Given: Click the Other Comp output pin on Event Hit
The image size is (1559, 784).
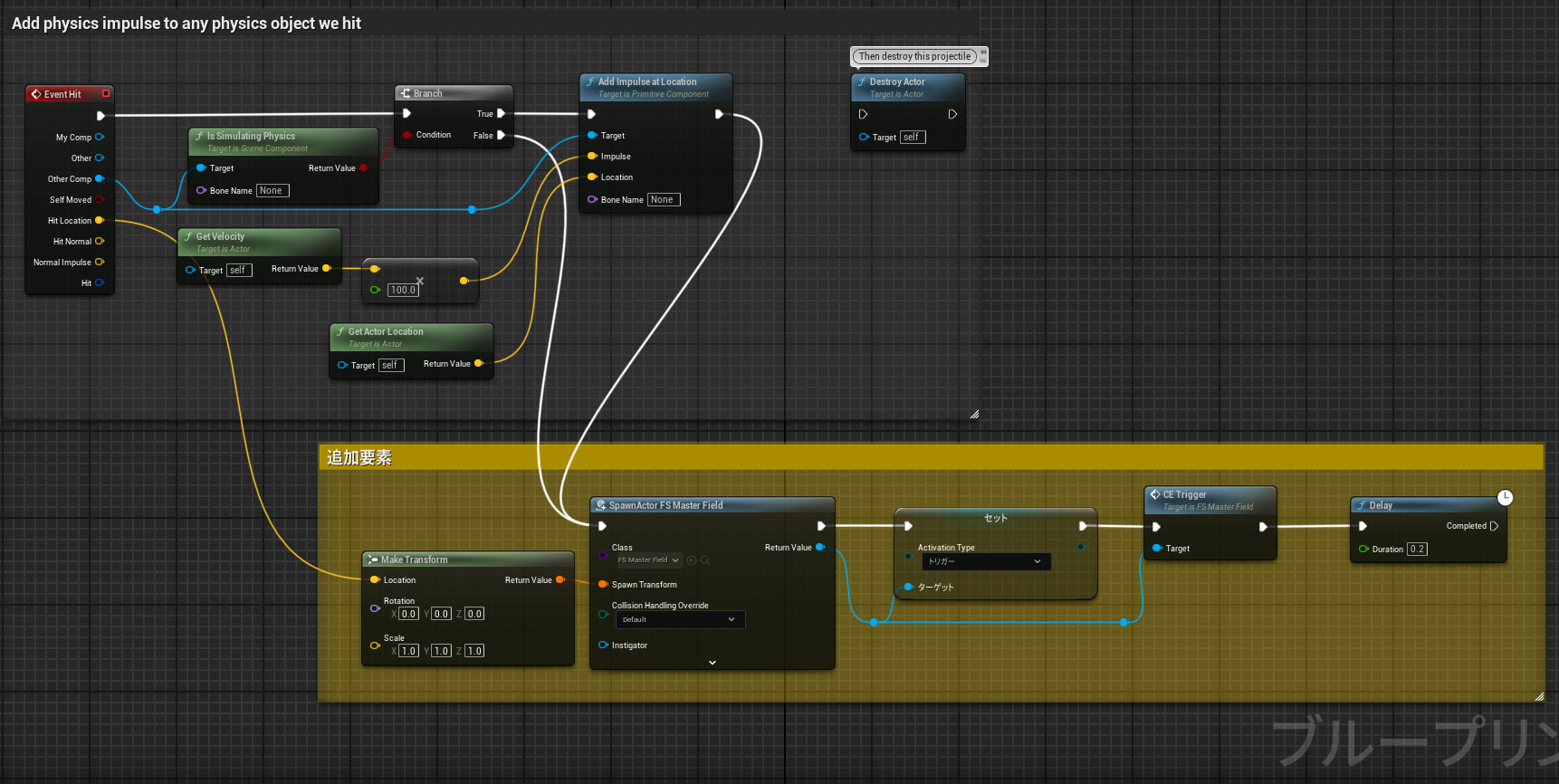Looking at the screenshot, I should 100,178.
